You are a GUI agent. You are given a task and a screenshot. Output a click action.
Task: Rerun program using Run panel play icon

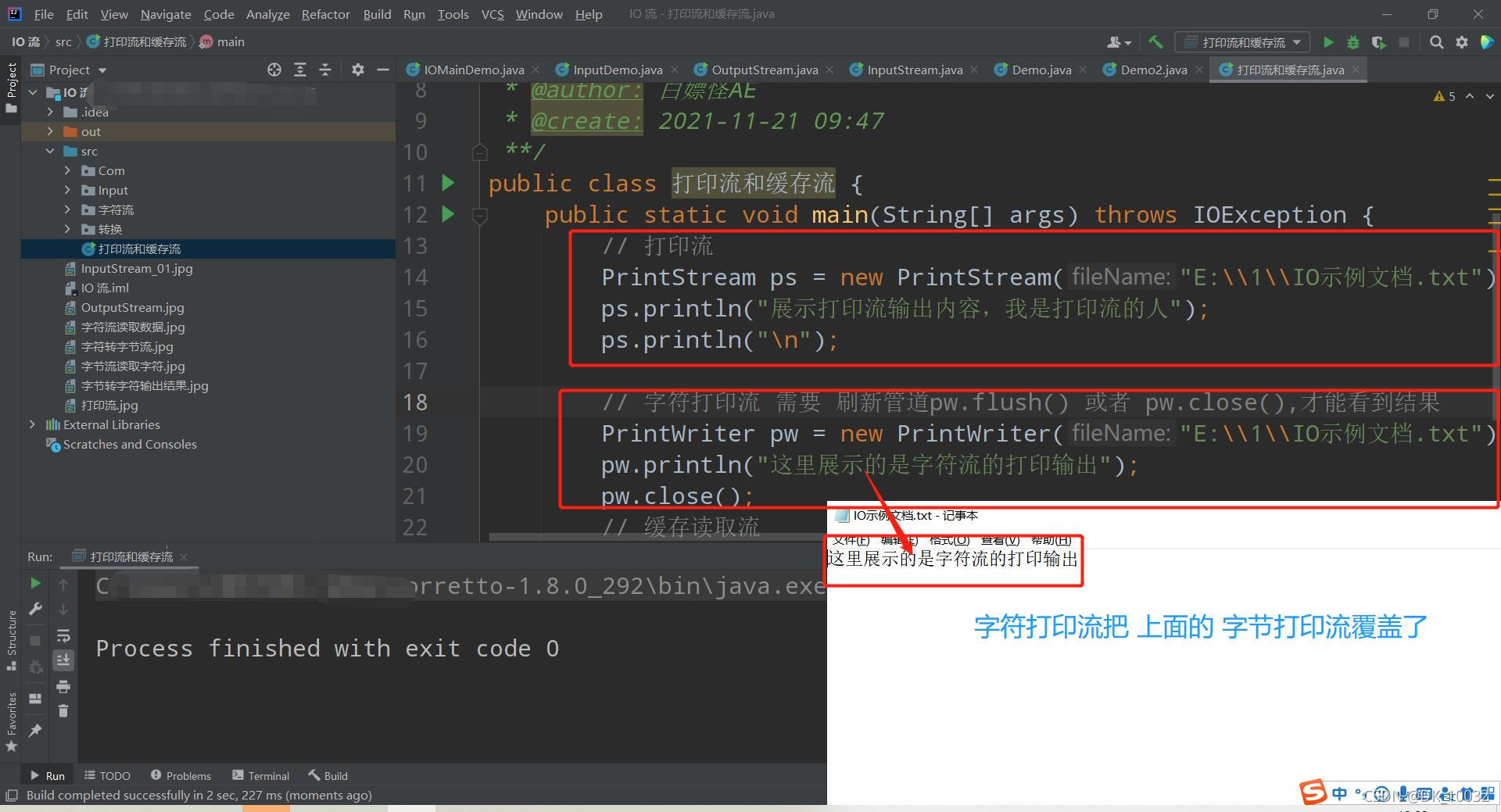click(x=35, y=583)
